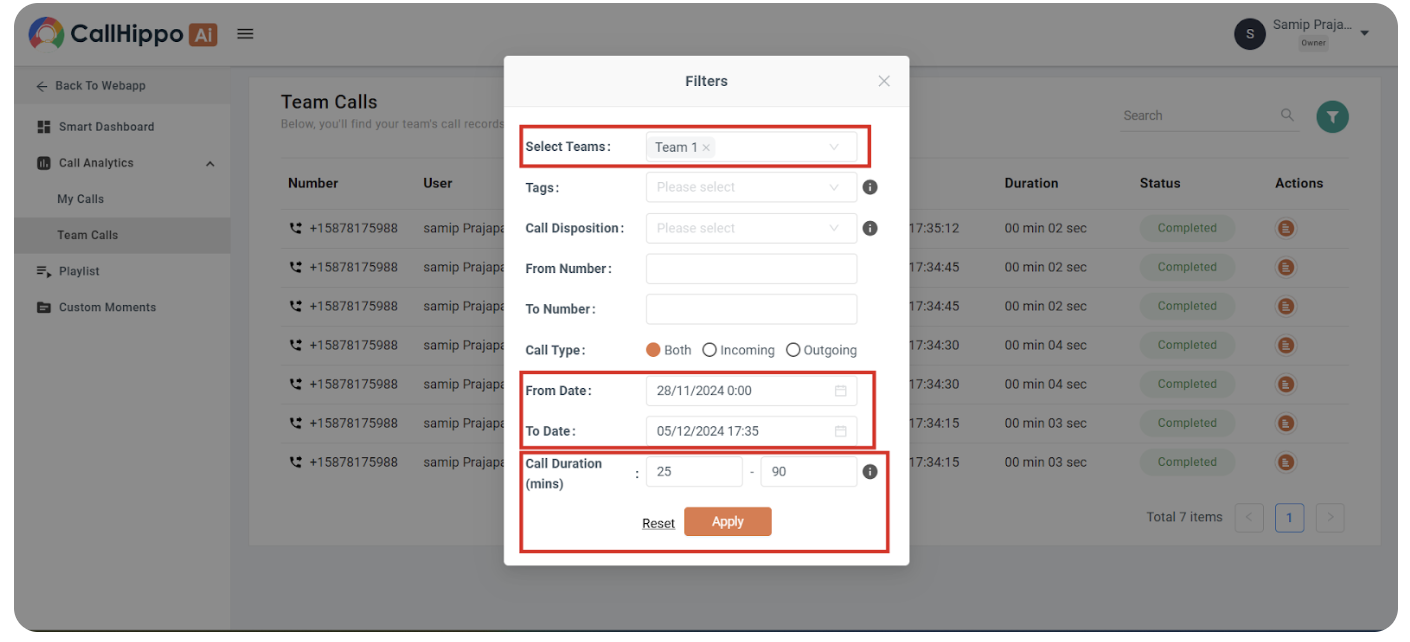Click the info icon beside Tags
The image size is (1410, 642).
(870, 187)
